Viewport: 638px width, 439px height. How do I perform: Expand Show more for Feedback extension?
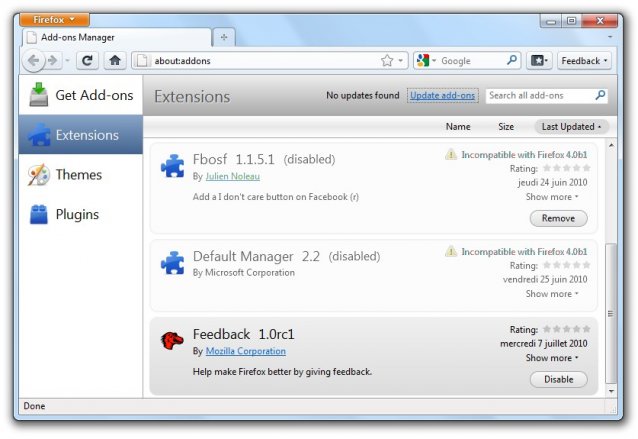coord(552,358)
